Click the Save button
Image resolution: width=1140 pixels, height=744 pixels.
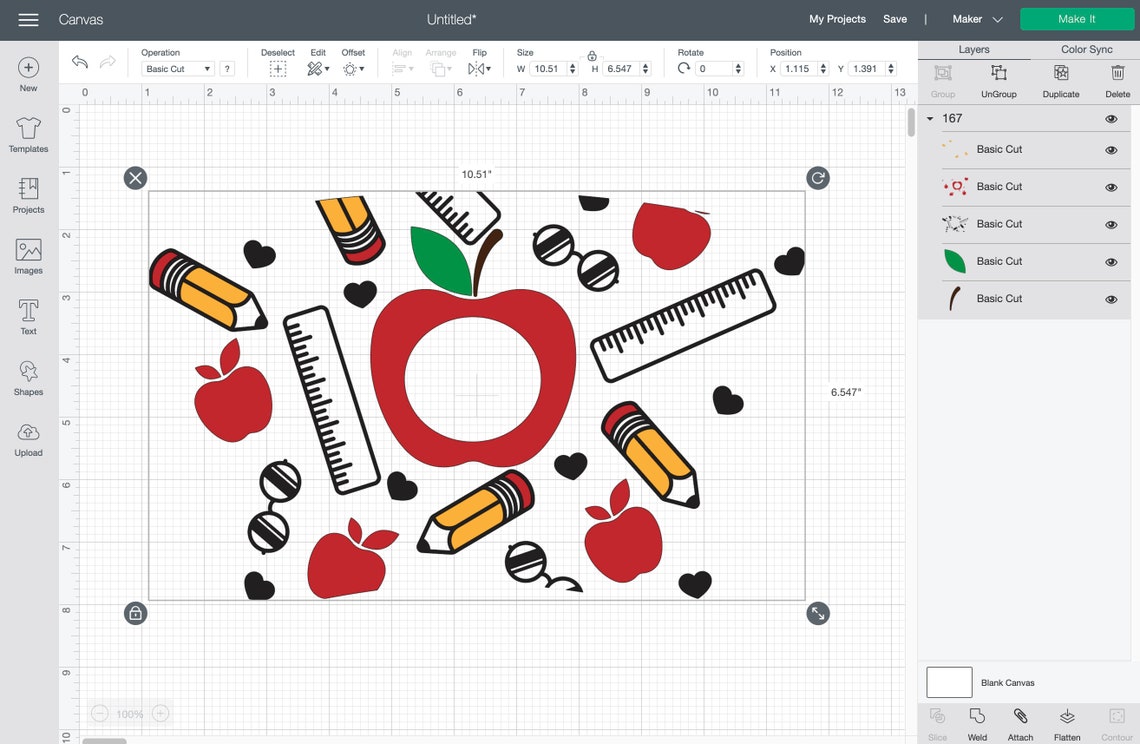(894, 20)
